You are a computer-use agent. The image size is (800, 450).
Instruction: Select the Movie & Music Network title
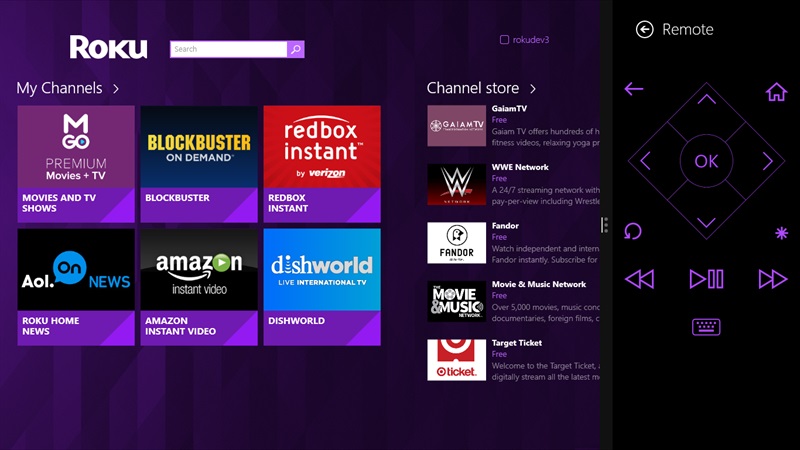539,285
